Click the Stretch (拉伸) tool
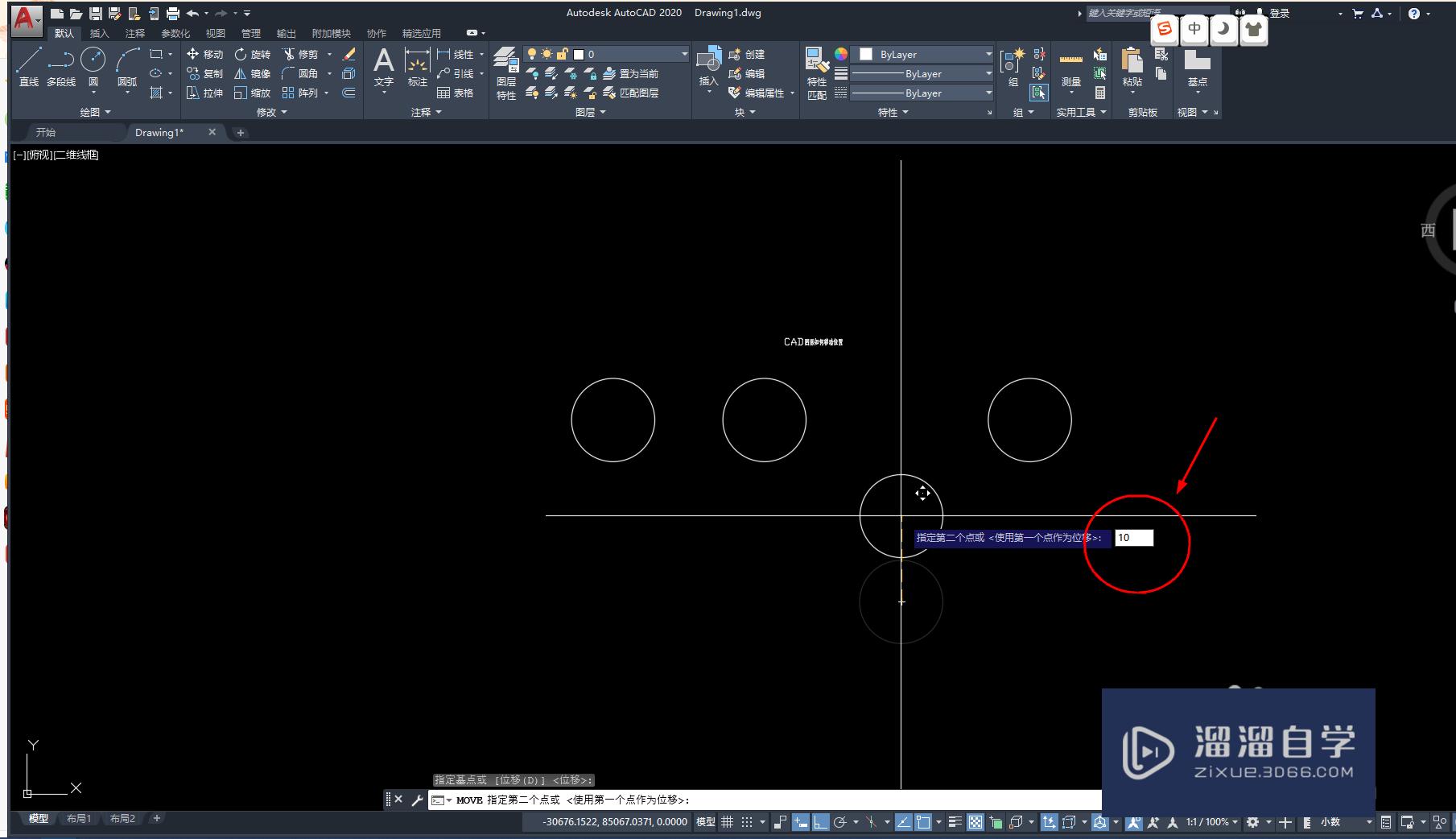Image resolution: width=1456 pixels, height=839 pixels. [204, 93]
